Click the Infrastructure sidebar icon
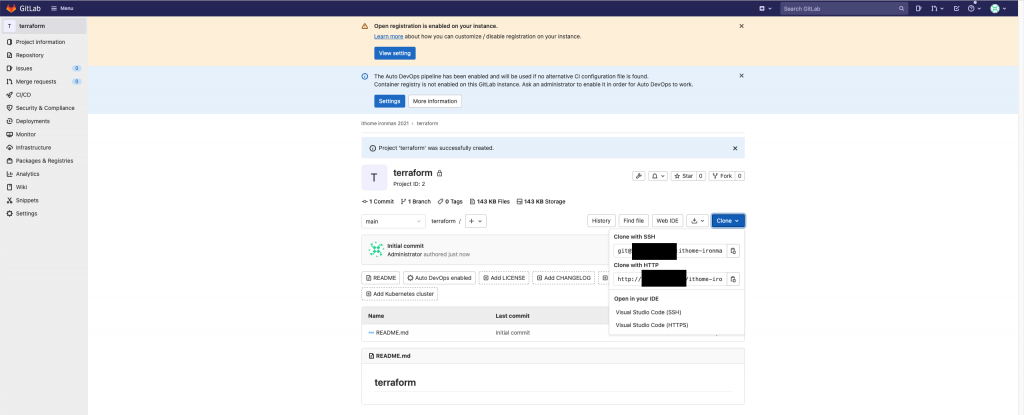The width and height of the screenshot is (1024, 415). click(x=9, y=148)
